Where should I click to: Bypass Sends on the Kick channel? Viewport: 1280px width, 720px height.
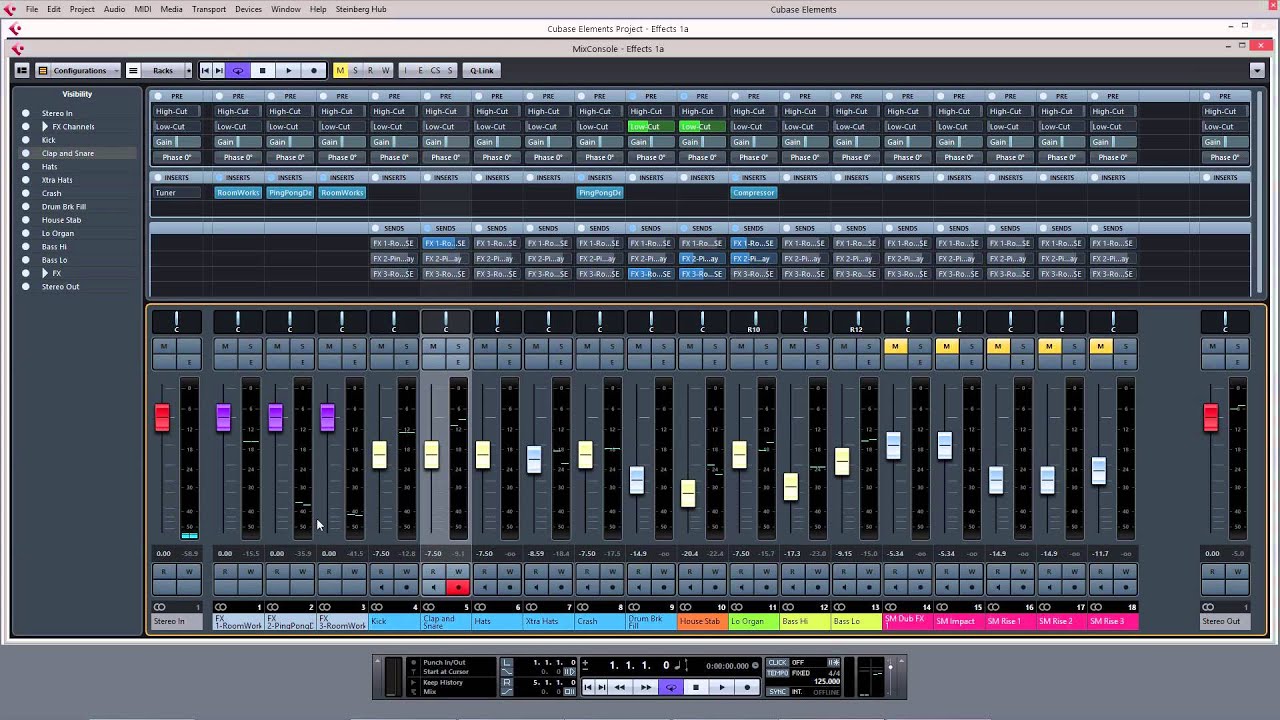coord(375,228)
